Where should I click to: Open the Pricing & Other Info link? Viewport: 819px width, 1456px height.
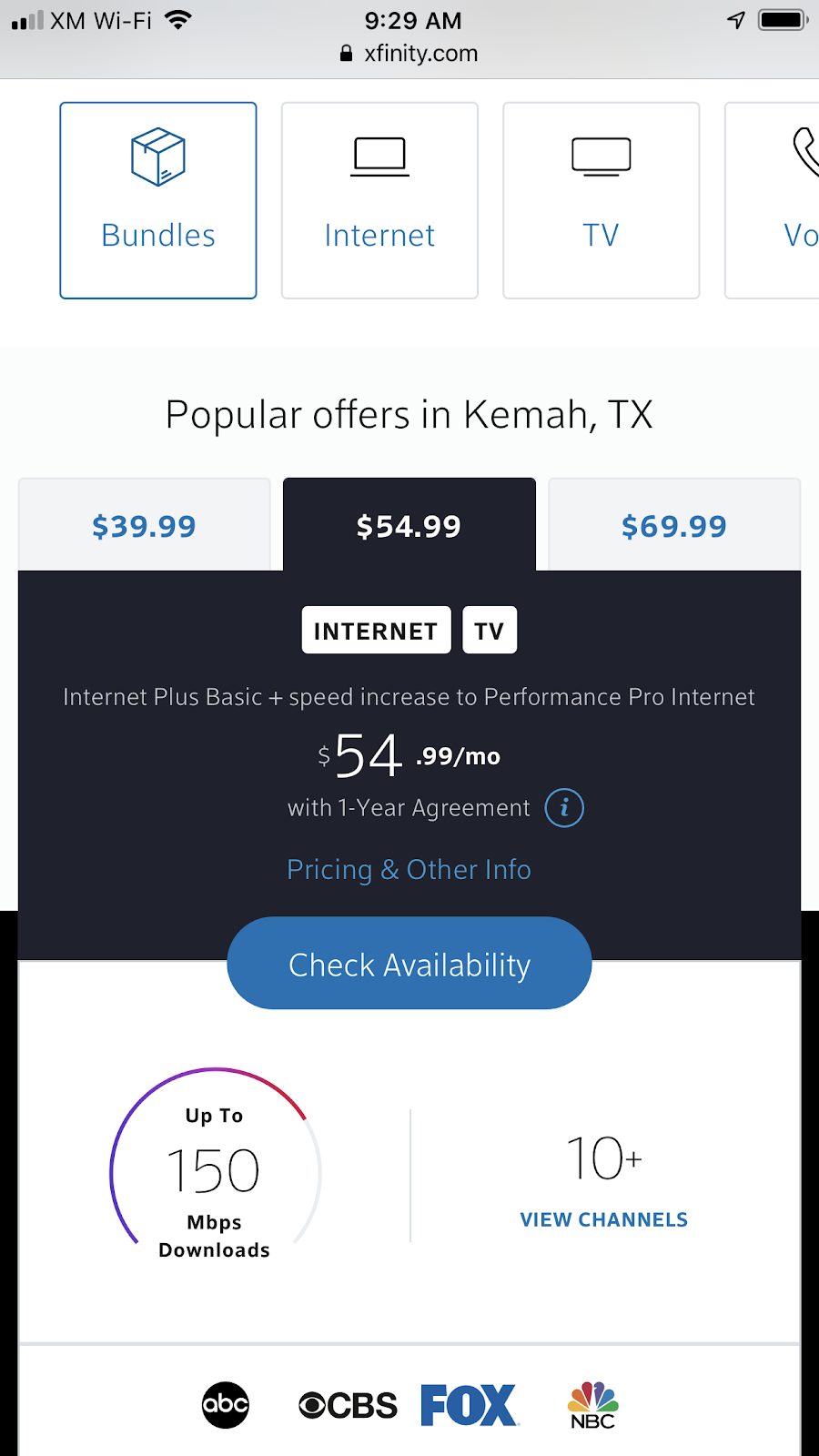click(x=409, y=870)
